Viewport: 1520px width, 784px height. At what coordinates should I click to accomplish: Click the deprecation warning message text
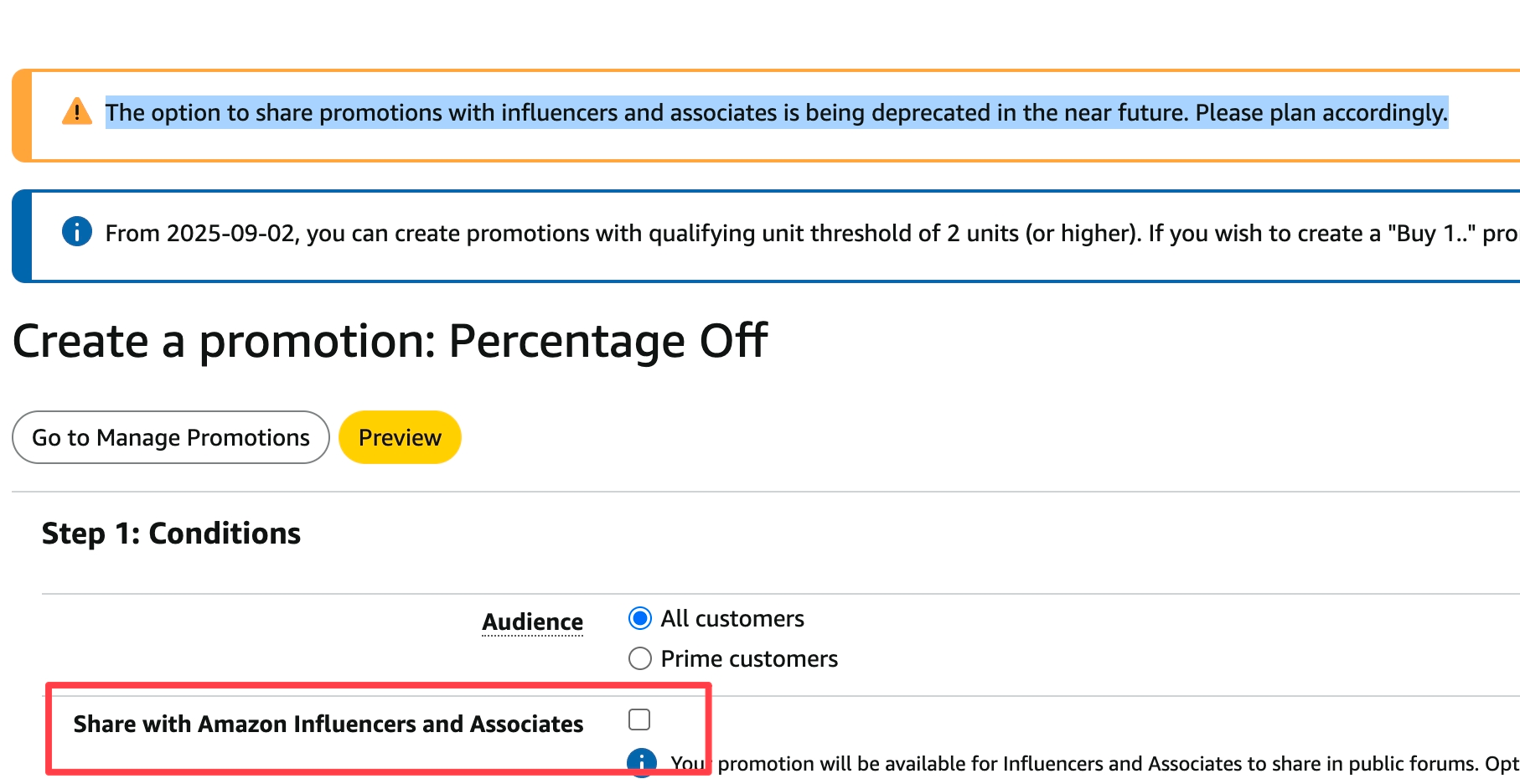pyautogui.click(x=777, y=112)
